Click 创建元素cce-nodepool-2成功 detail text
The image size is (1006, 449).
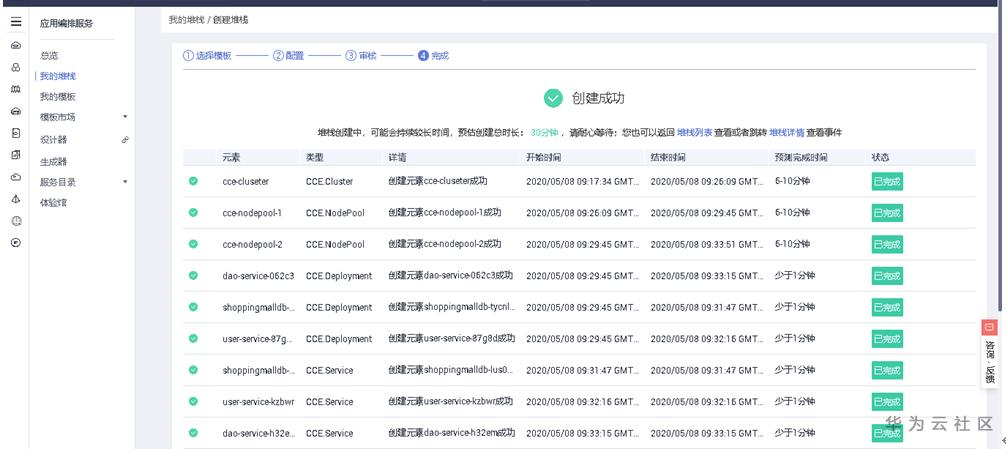445,244
